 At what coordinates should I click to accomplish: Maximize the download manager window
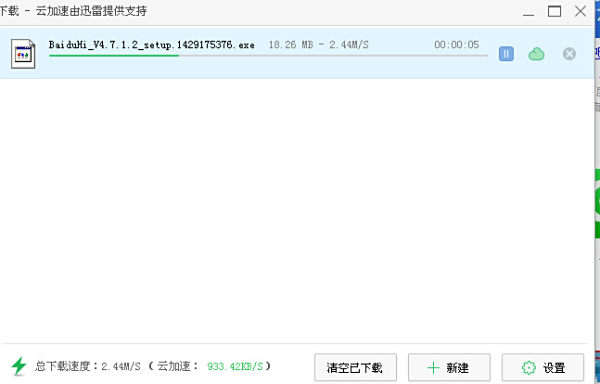[x=554, y=11]
